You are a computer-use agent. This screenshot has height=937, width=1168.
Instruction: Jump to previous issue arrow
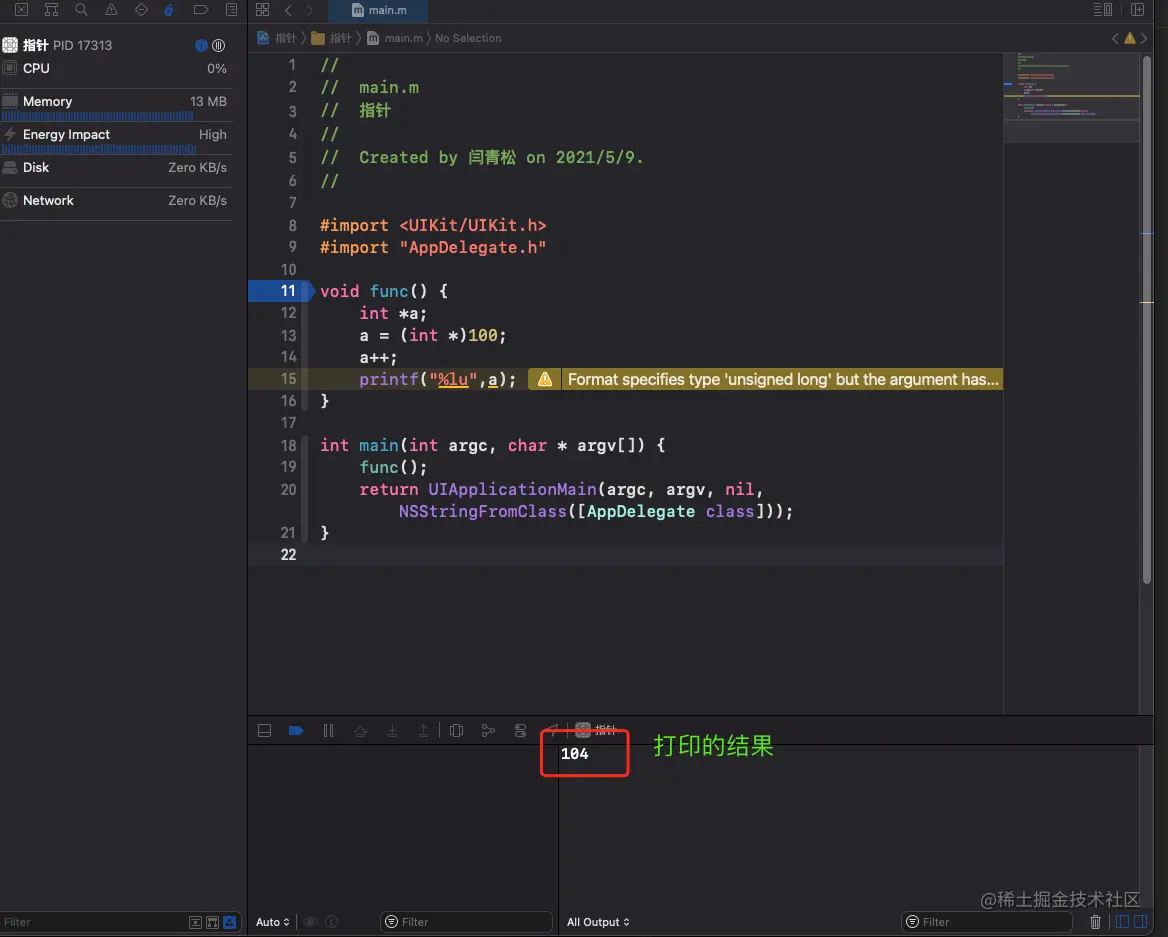coord(1115,38)
